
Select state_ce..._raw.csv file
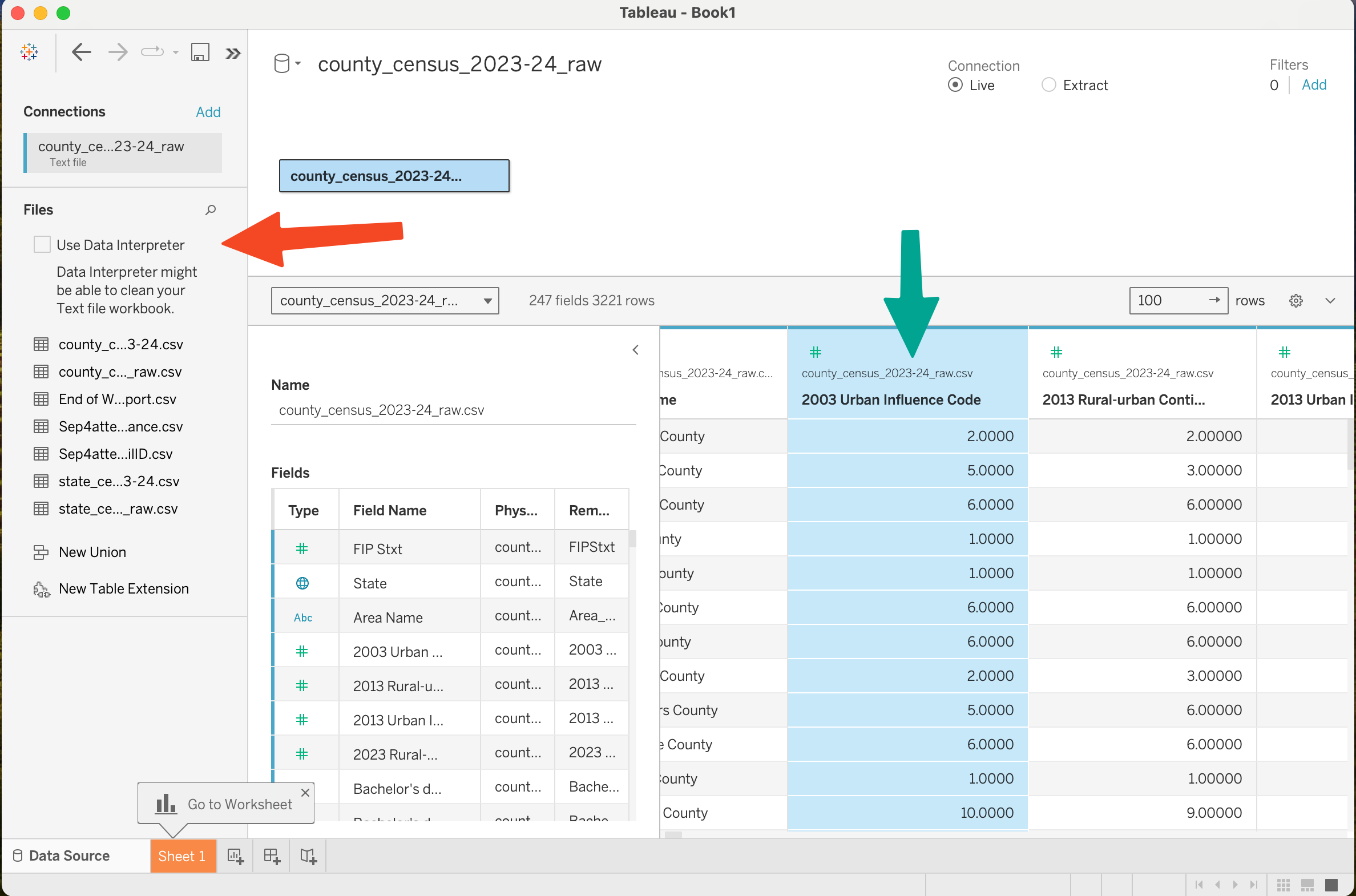click(118, 508)
